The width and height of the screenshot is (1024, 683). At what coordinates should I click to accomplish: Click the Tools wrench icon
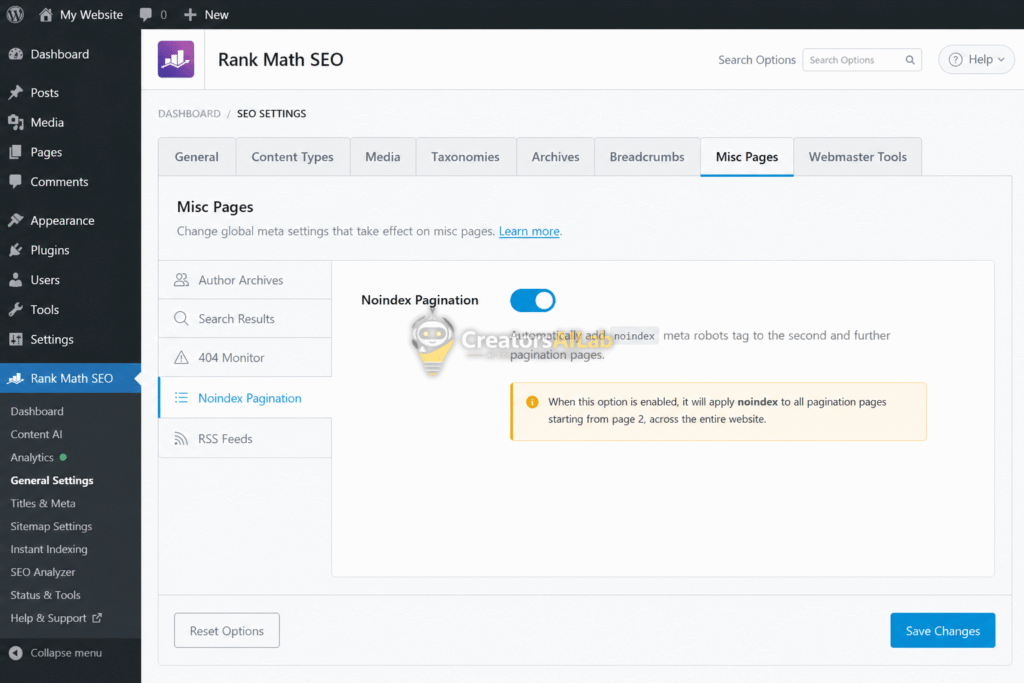[x=16, y=310]
